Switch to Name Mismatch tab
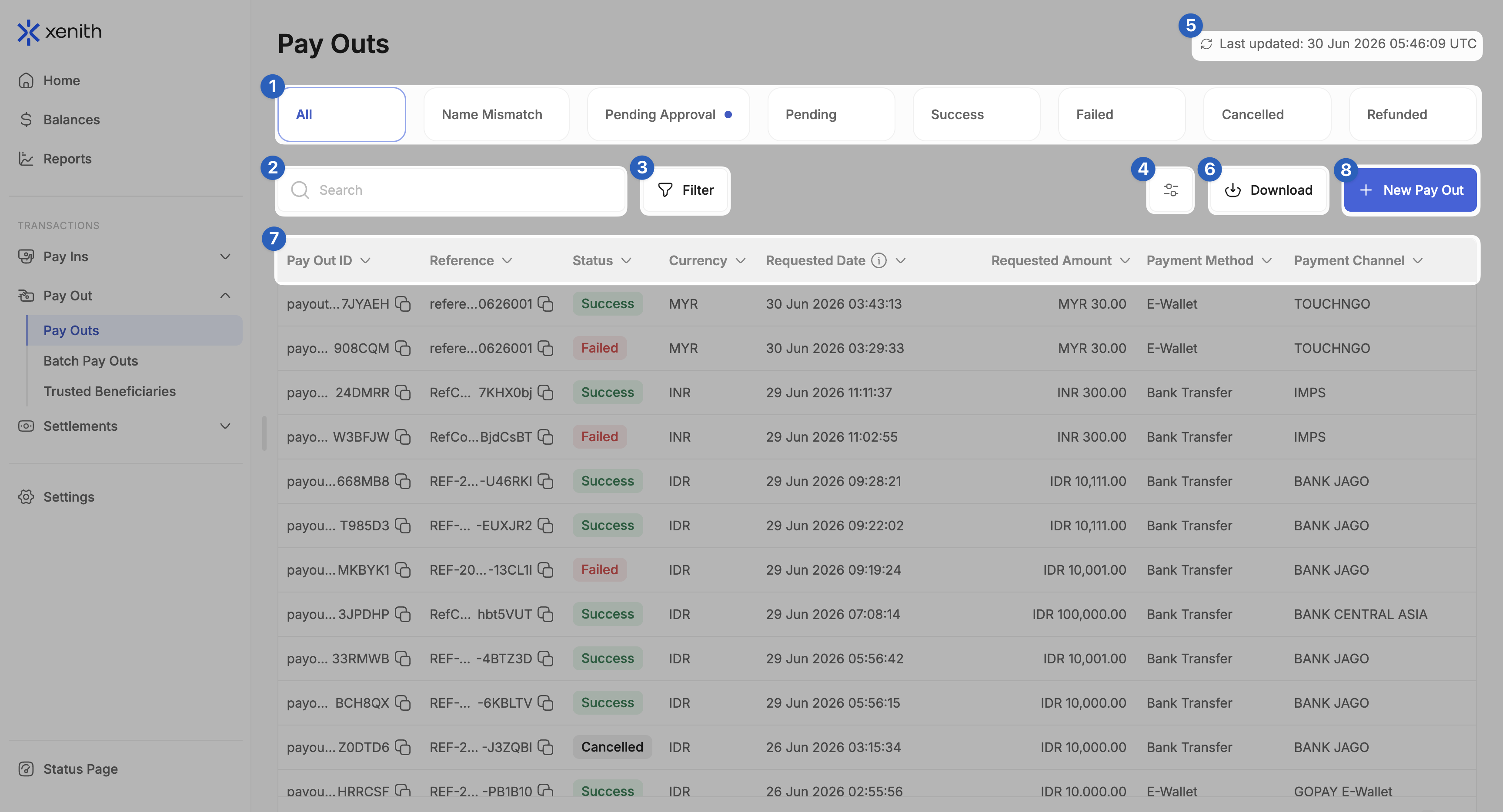The width and height of the screenshot is (1503, 812). 496,114
